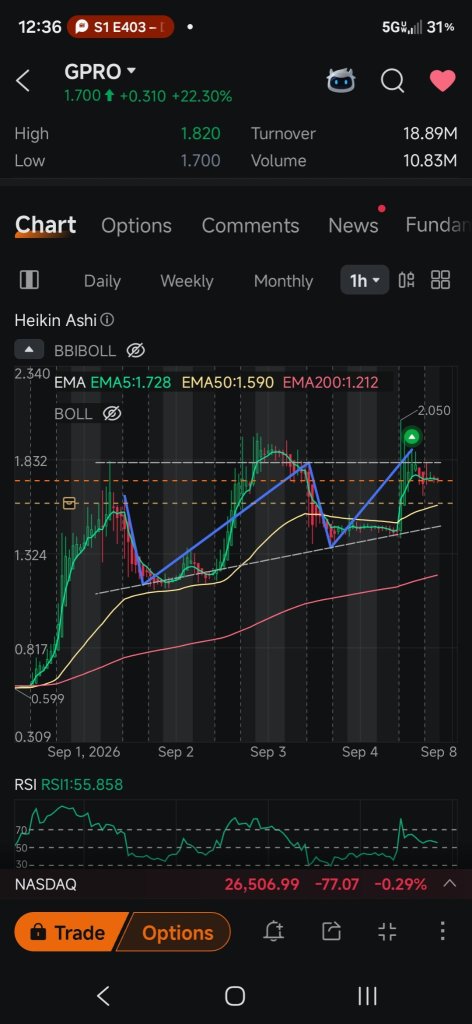472x1024 pixels.
Task: Tap the Sep 3 date axis label
Action: (x=268, y=752)
